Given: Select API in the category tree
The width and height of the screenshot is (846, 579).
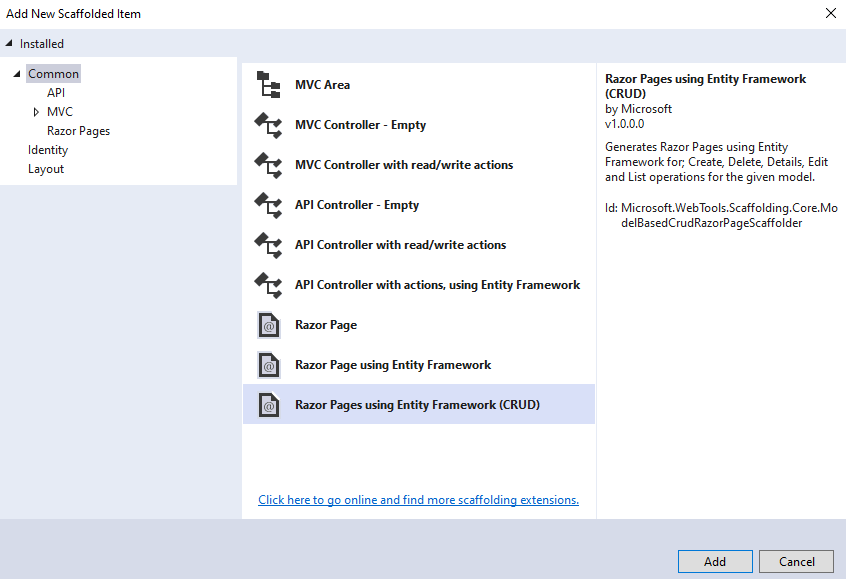Looking at the screenshot, I should [56, 93].
